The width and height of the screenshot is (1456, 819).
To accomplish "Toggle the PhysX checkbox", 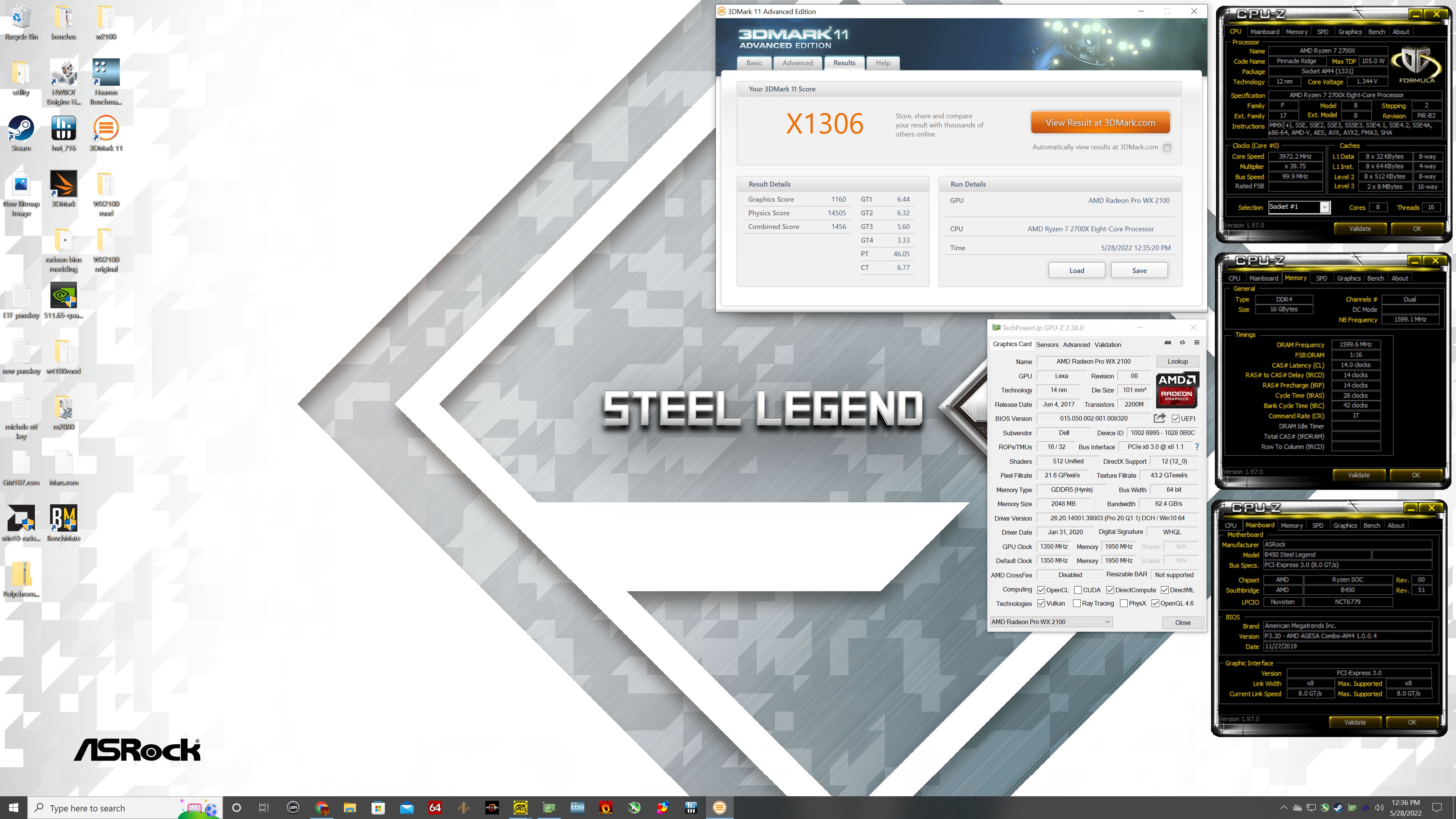I will pyautogui.click(x=1123, y=604).
